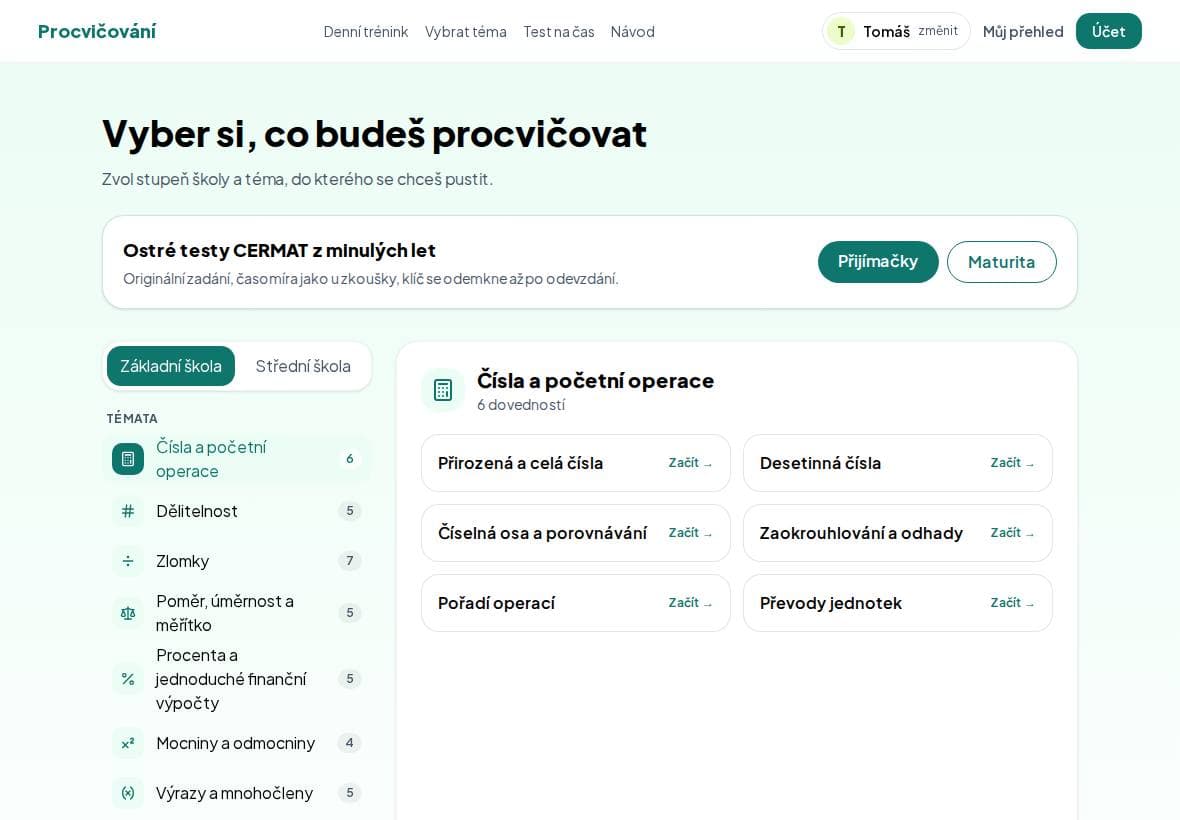Select Čísla a početní operace topic in sidebar
1180x820 pixels.
pos(237,459)
